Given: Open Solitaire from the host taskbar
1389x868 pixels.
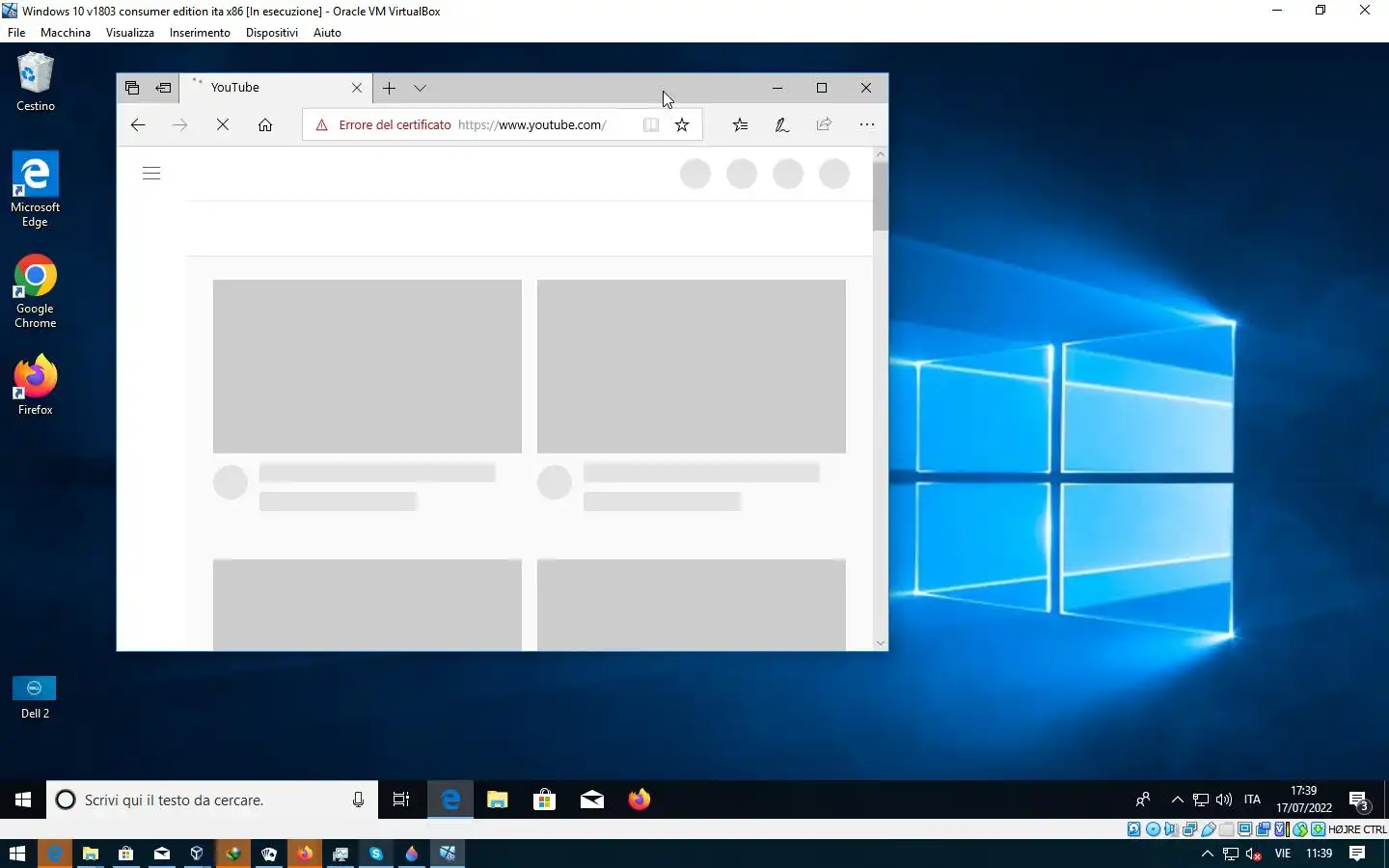Looking at the screenshot, I should click(x=269, y=854).
